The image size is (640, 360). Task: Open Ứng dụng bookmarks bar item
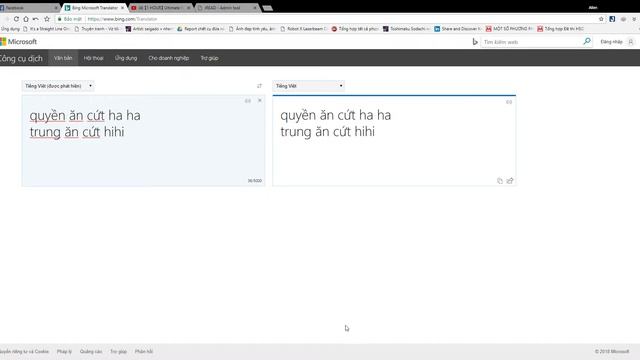coord(10,29)
